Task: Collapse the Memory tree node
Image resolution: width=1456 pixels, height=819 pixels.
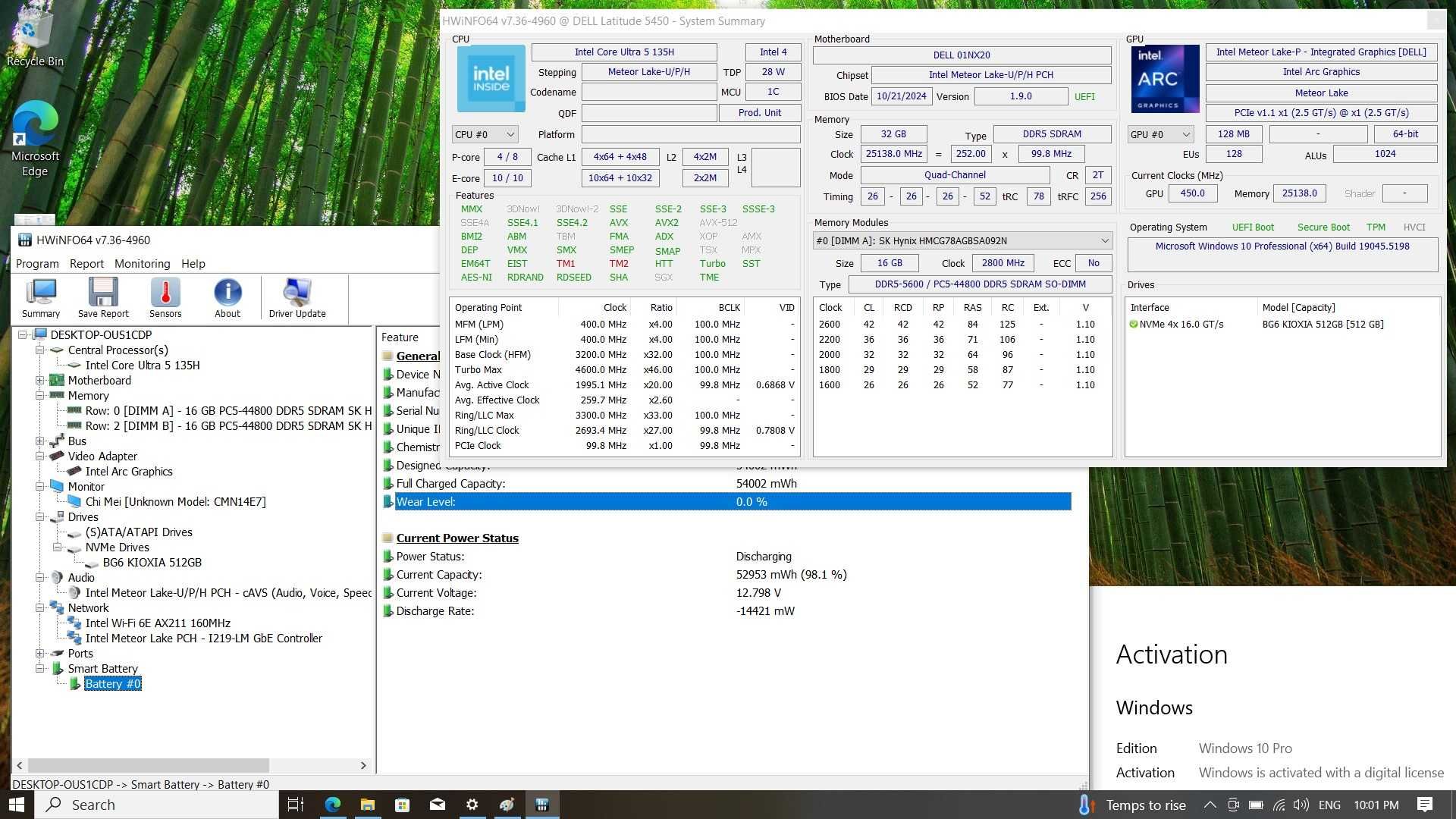Action: click(39, 395)
